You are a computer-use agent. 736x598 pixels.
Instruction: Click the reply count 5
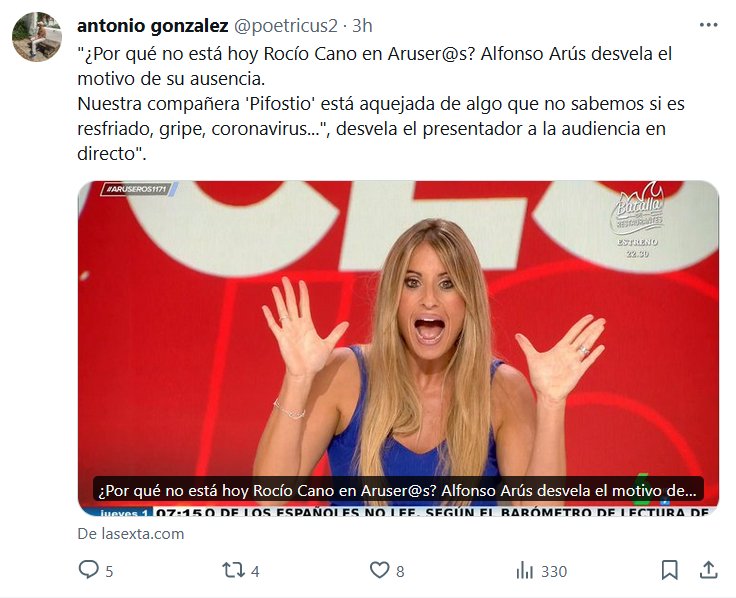(109, 571)
